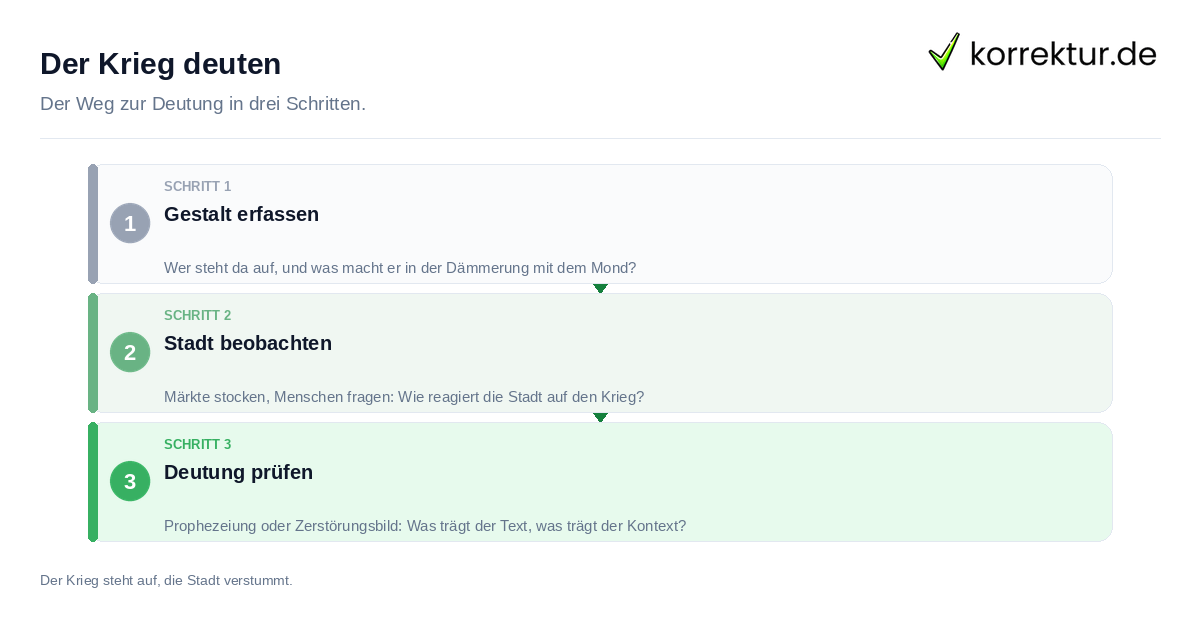
Task: Click the arrow between steps 2 and 3
Action: (x=600, y=417)
